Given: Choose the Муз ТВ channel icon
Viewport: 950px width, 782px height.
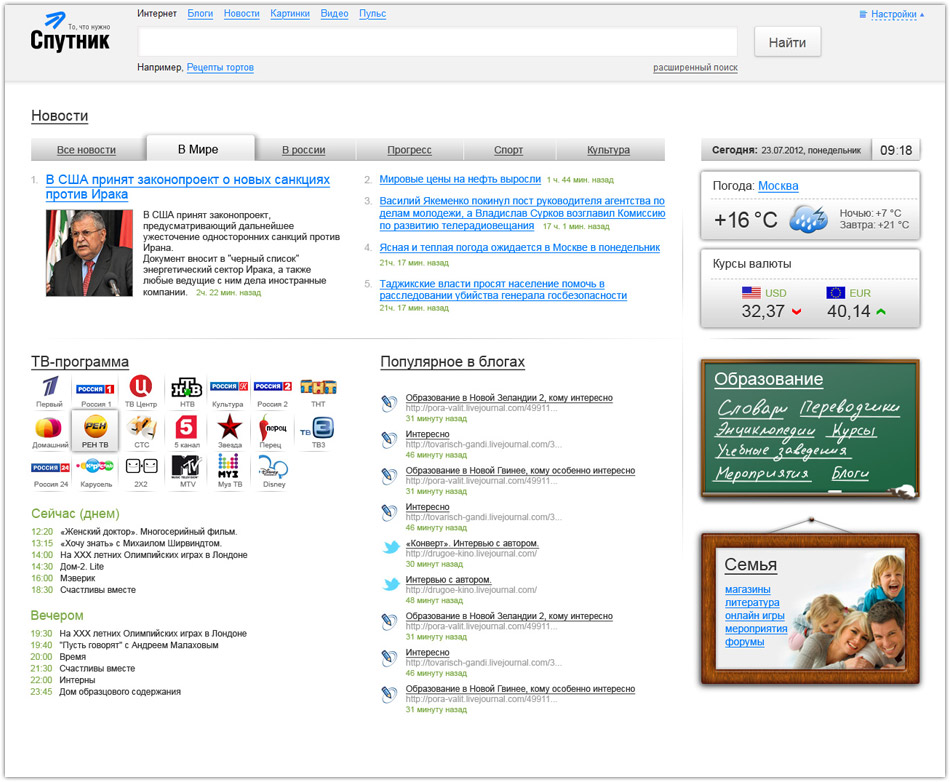Looking at the screenshot, I should tap(228, 466).
